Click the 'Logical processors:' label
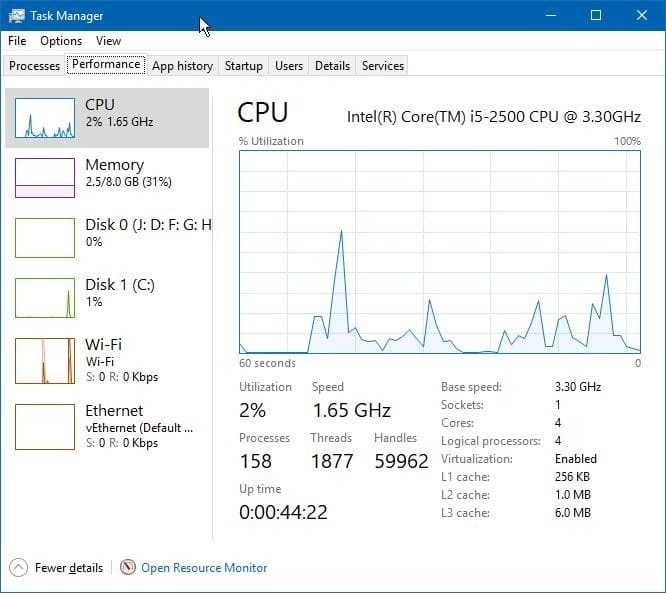666x593 pixels. coord(491,441)
